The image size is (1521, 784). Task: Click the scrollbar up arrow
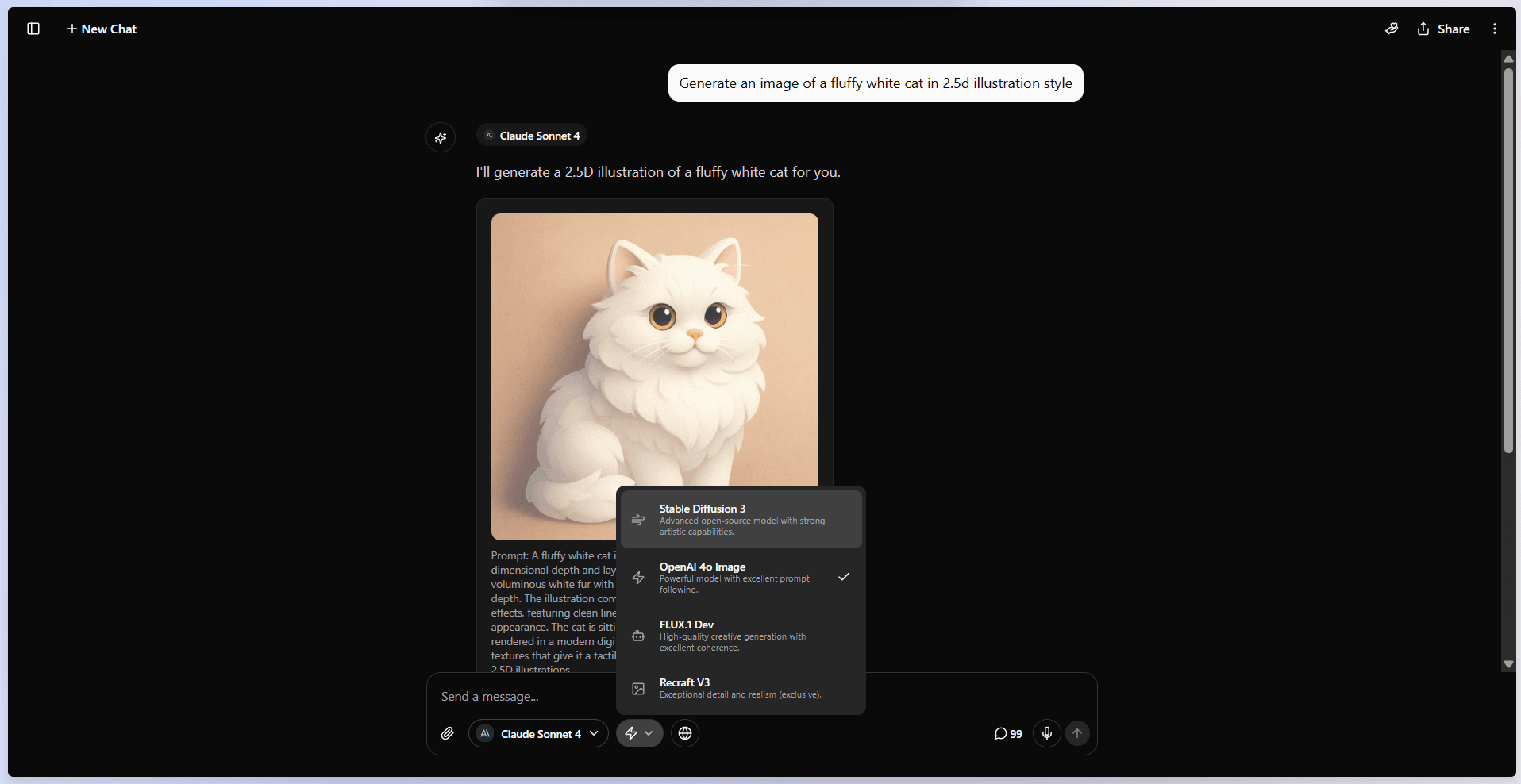tap(1508, 59)
